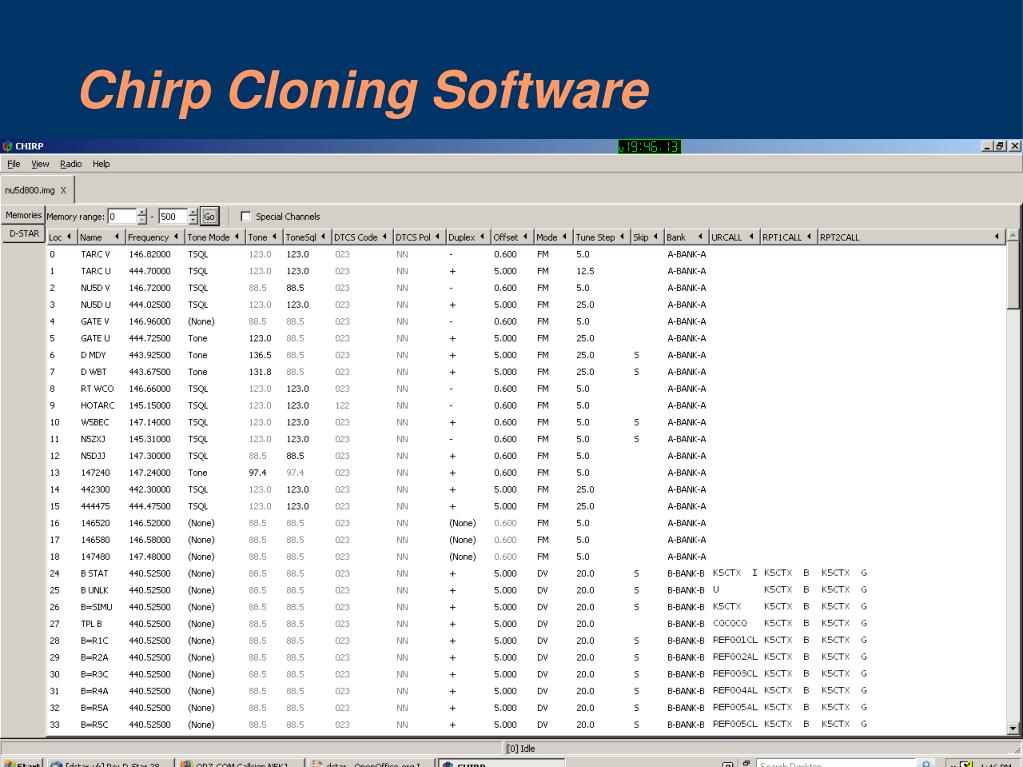This screenshot has width=1023, height=767.
Task: Select the 'W5BEC' name cell
Action: click(95, 423)
